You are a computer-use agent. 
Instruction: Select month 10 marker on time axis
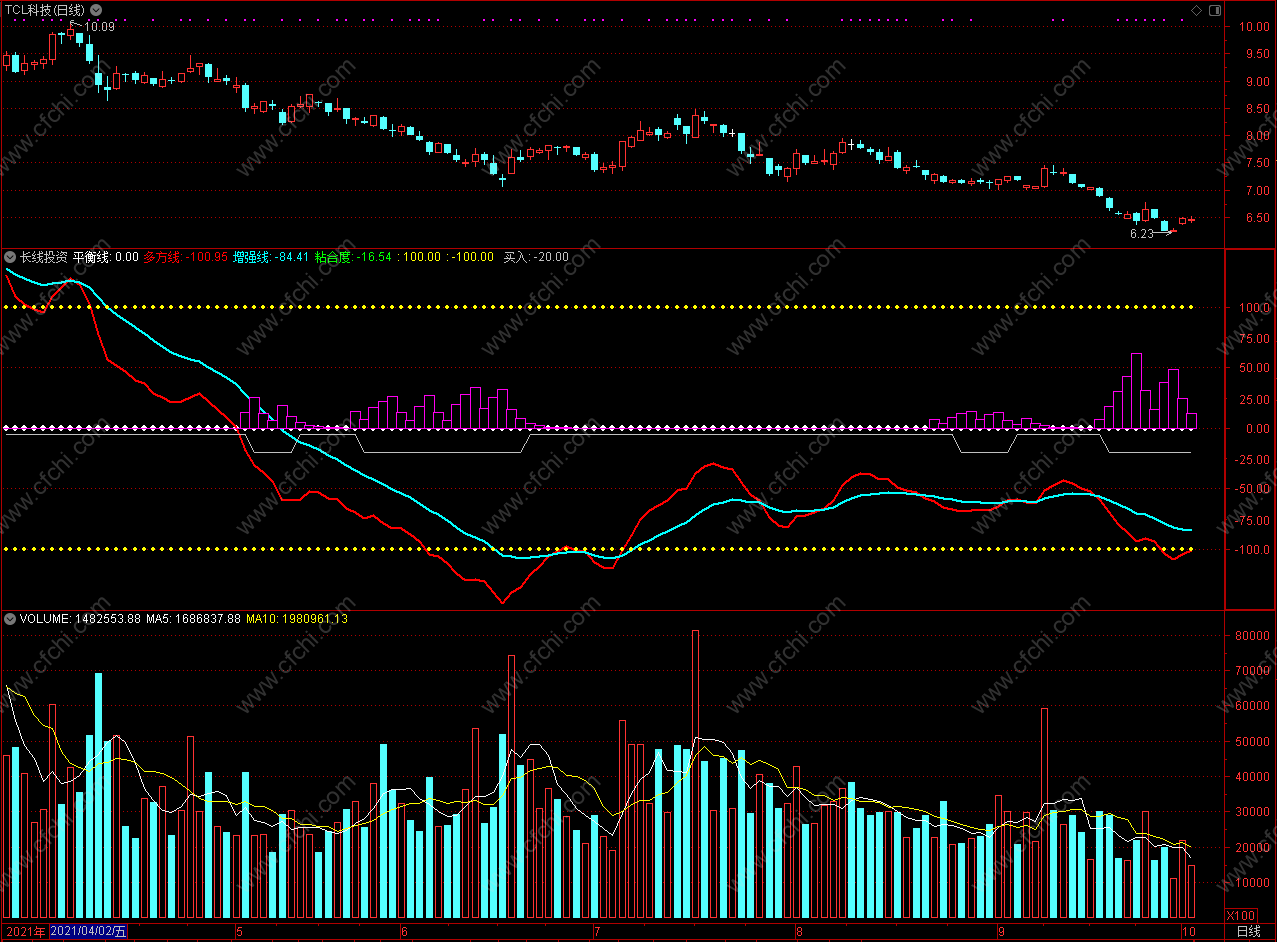[1187, 932]
